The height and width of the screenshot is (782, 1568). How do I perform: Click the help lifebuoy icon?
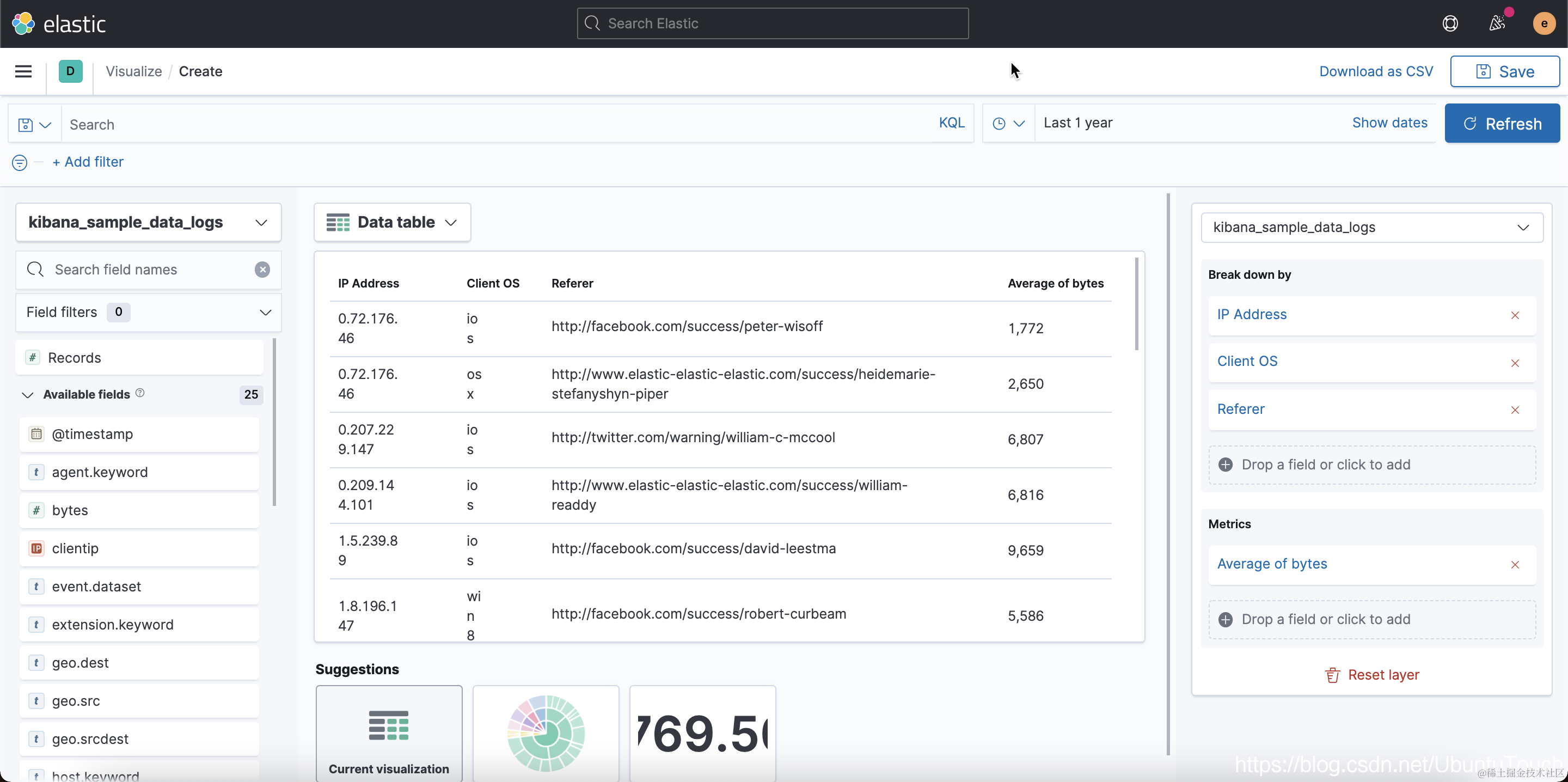point(1450,23)
